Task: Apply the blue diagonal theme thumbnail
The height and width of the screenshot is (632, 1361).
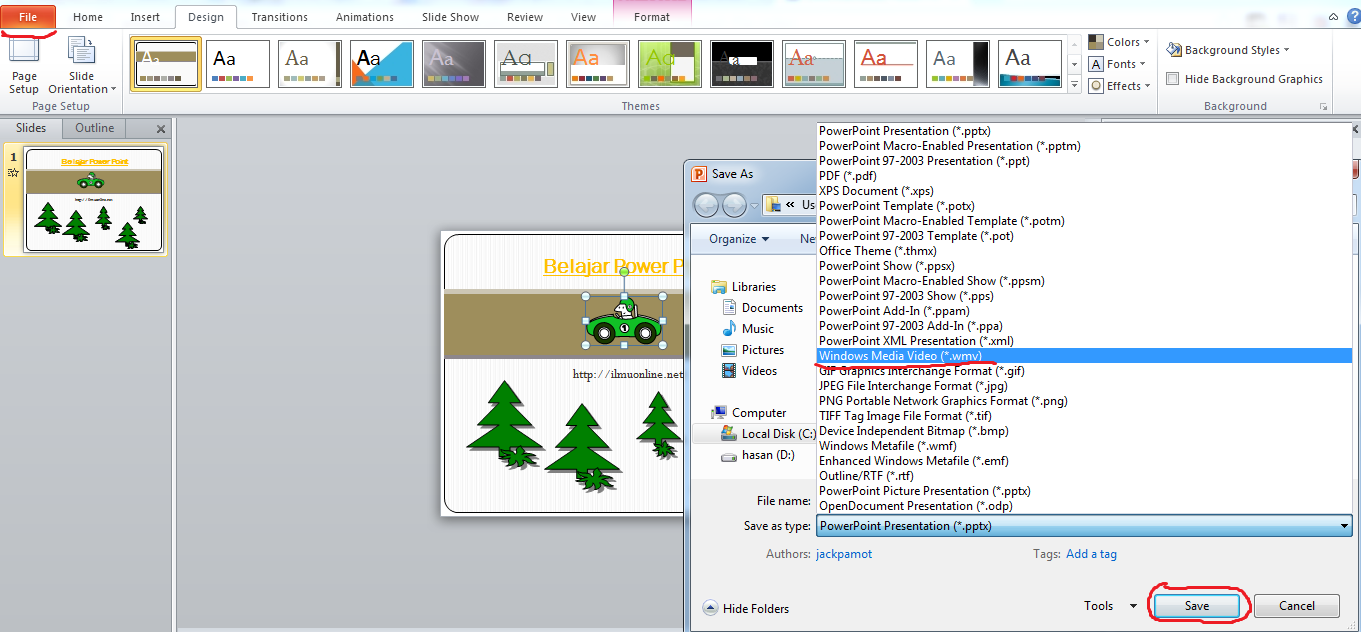Action: click(382, 64)
